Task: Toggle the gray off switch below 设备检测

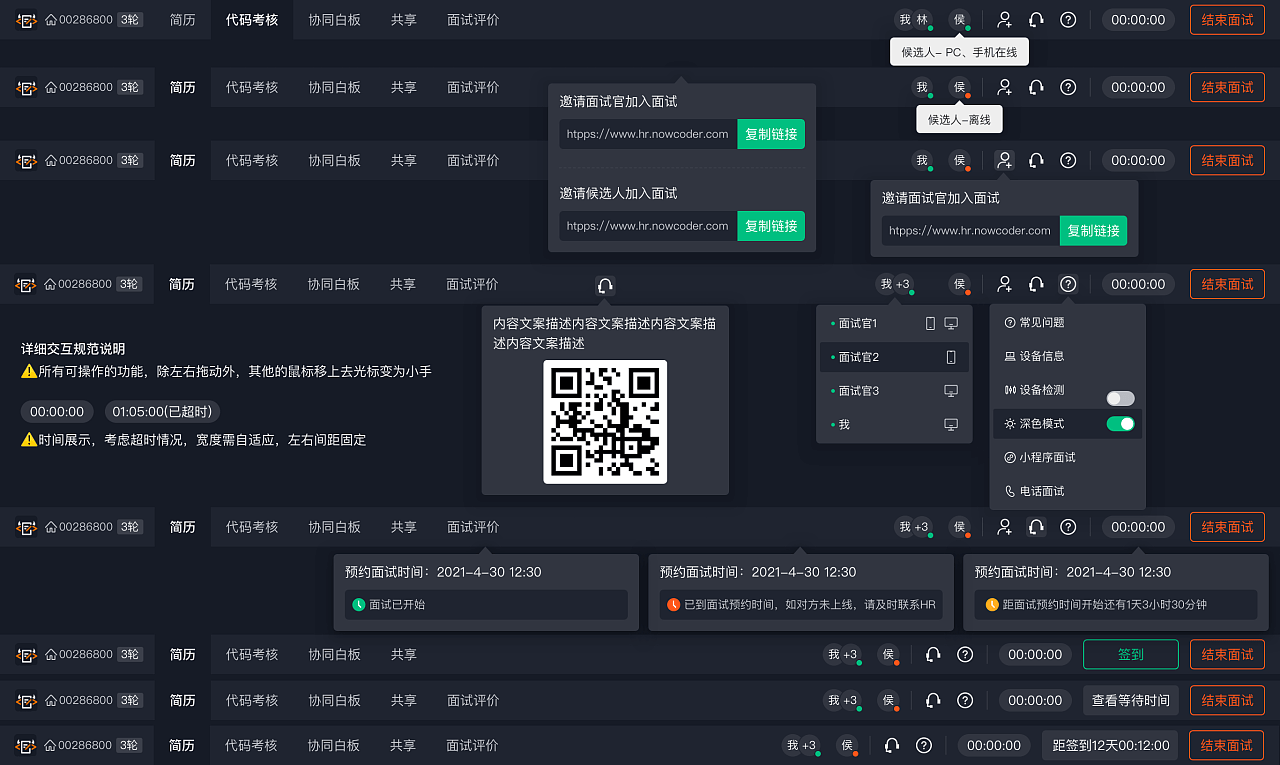Action: coord(1120,398)
